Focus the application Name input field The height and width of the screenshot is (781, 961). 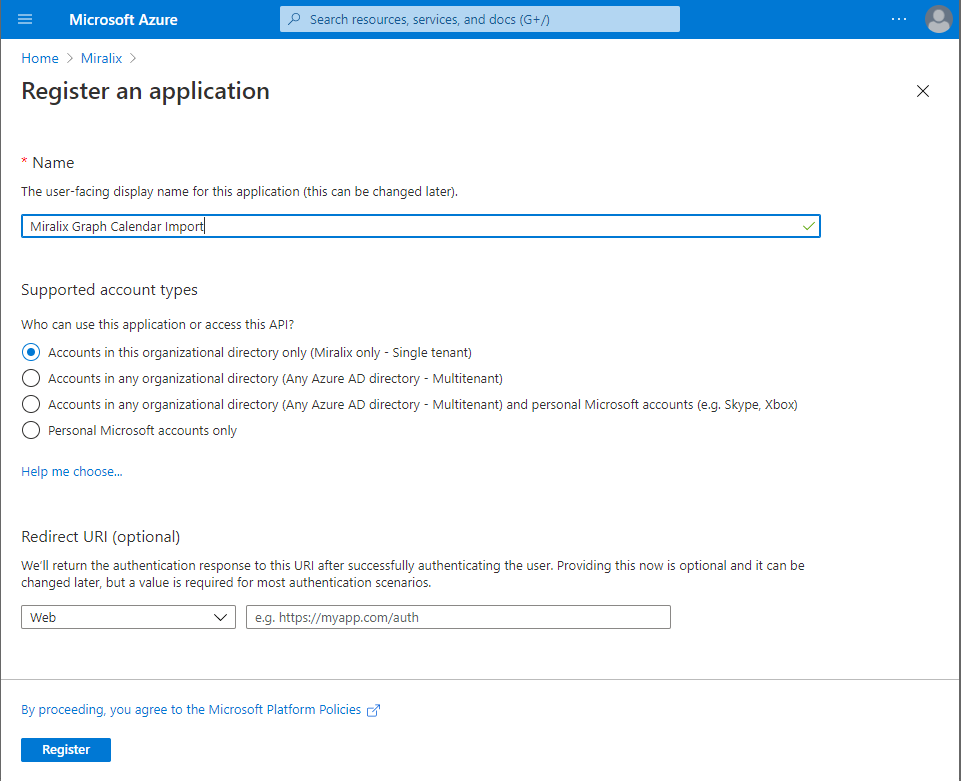click(x=420, y=226)
